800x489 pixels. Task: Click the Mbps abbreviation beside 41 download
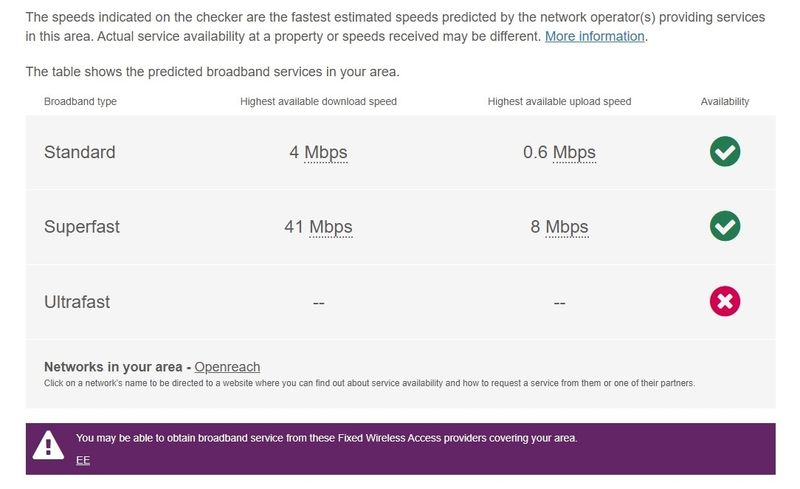pyautogui.click(x=330, y=227)
